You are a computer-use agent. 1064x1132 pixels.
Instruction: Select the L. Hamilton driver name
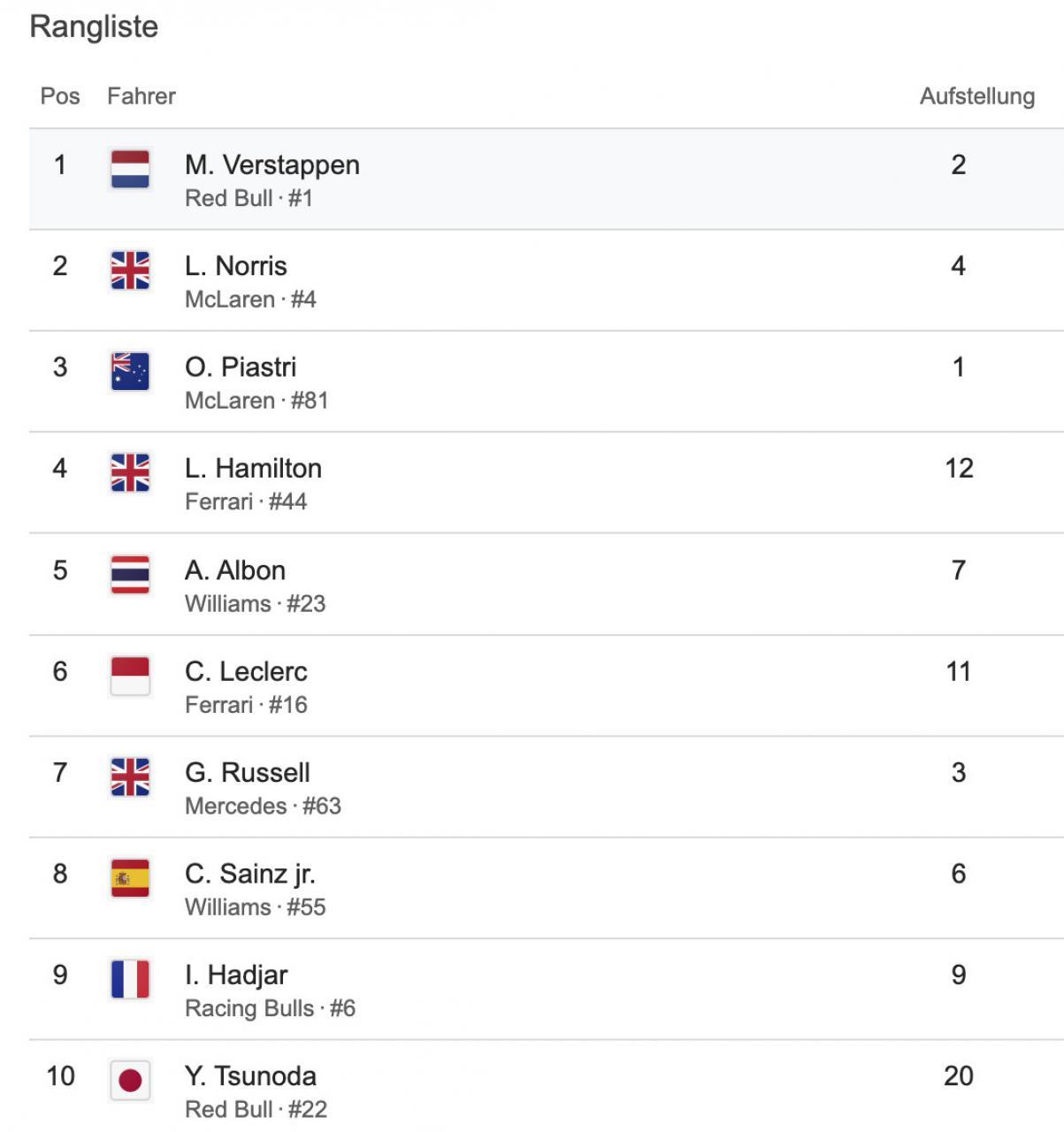[x=253, y=469]
